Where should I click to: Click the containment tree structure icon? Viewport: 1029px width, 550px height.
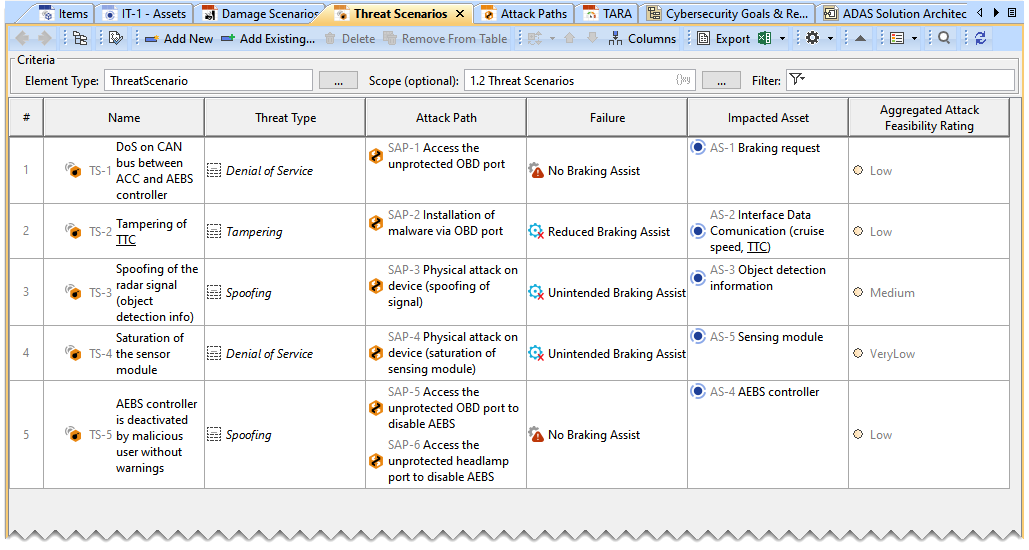pos(80,38)
